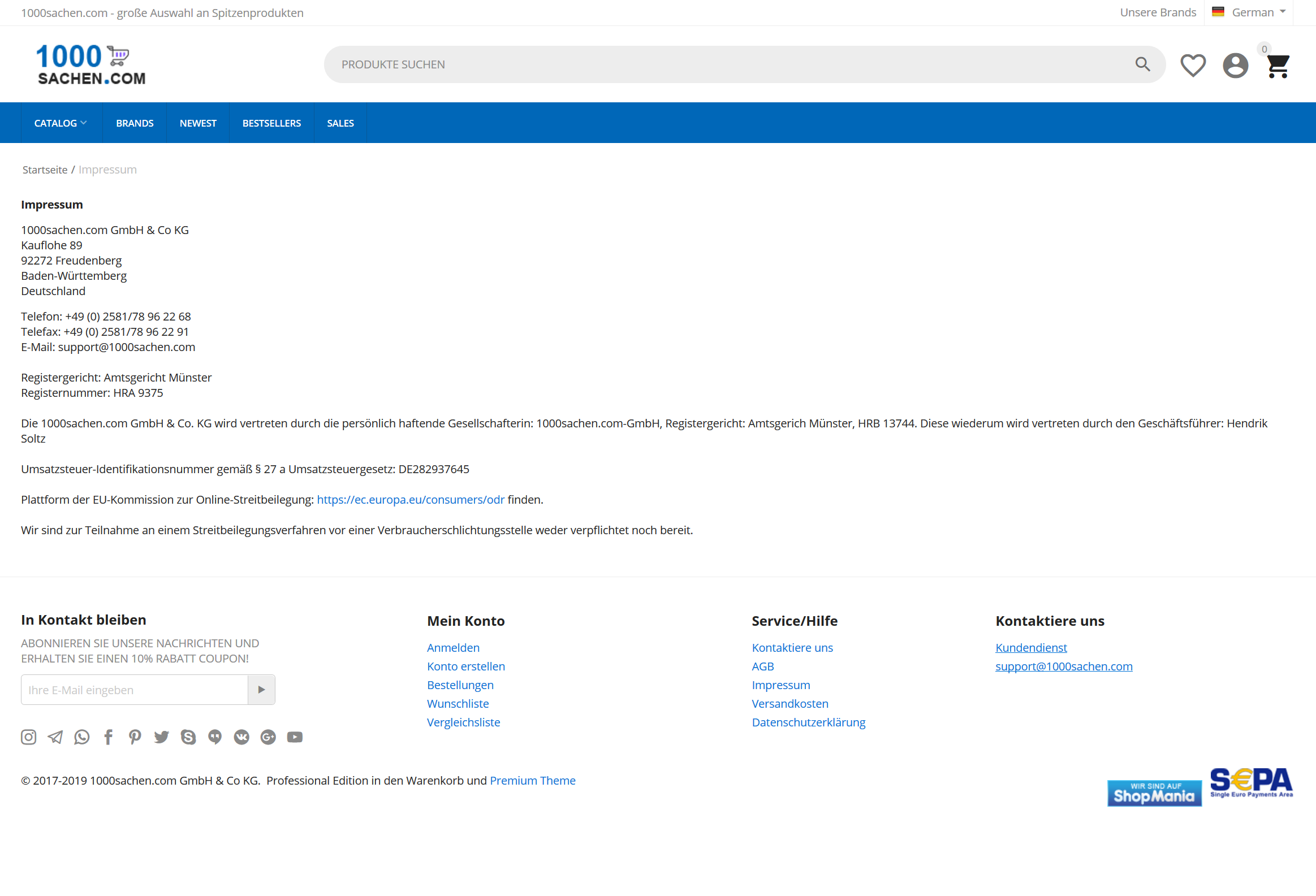
Task: Open the YouTube social icon
Action: [295, 737]
